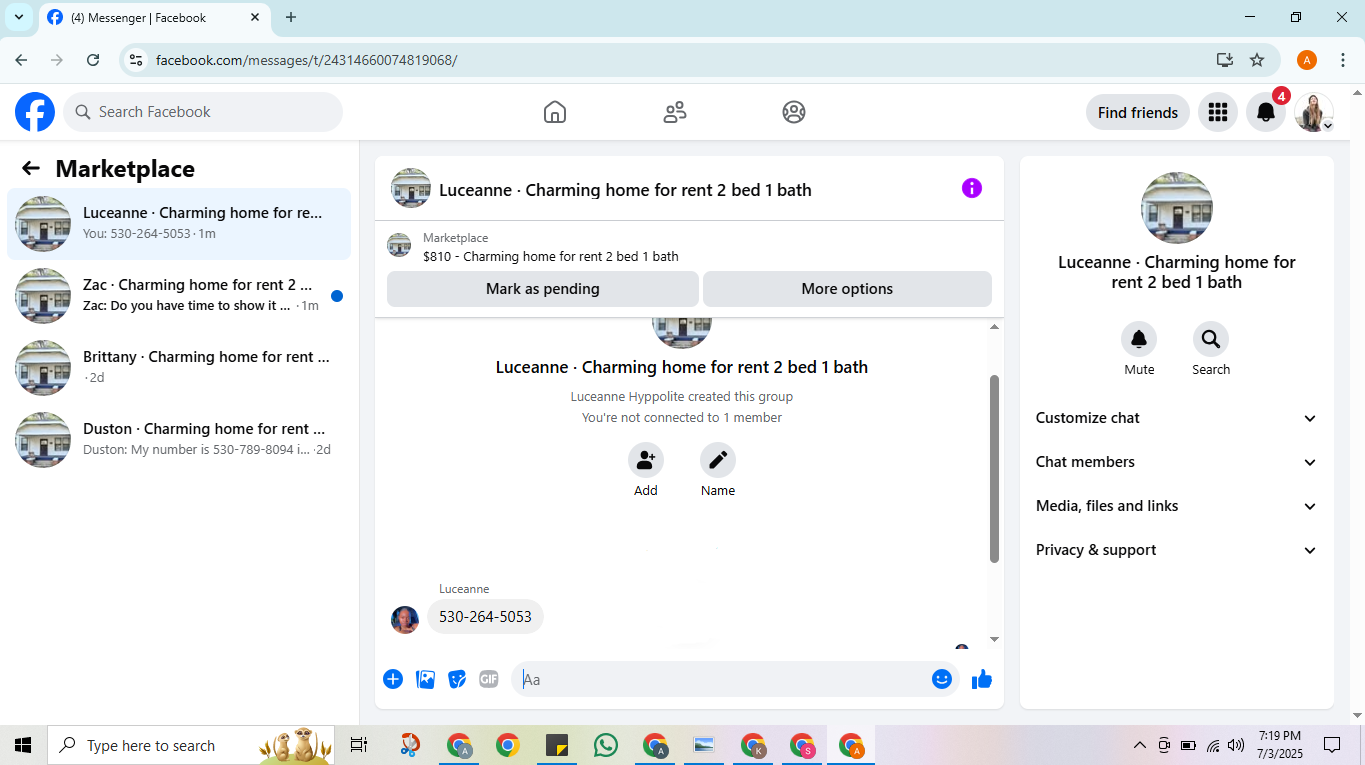Viewport: 1365px width, 765px height.
Task: Open the Chrome three-dot menu
Action: pos(1343,60)
